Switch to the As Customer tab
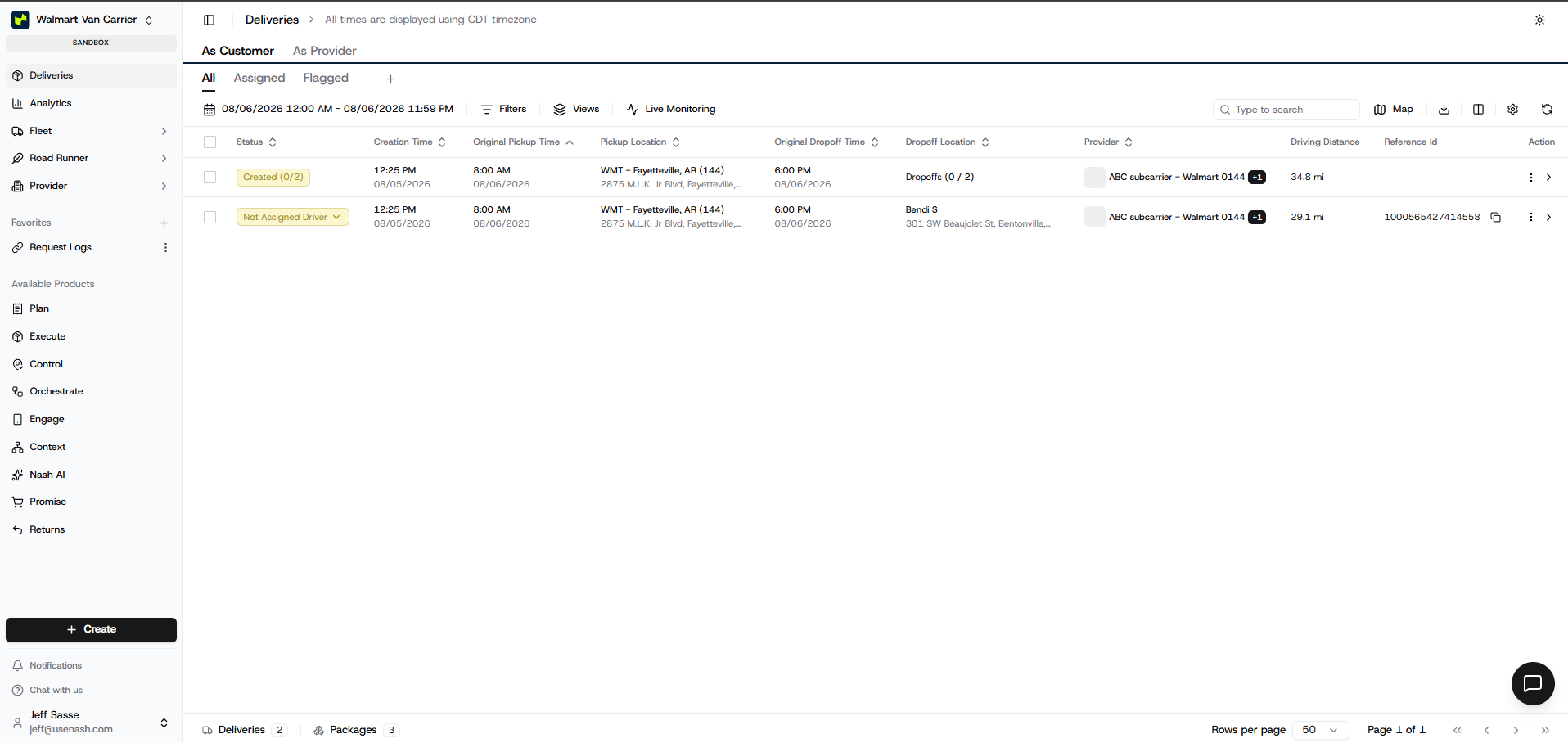 tap(238, 51)
